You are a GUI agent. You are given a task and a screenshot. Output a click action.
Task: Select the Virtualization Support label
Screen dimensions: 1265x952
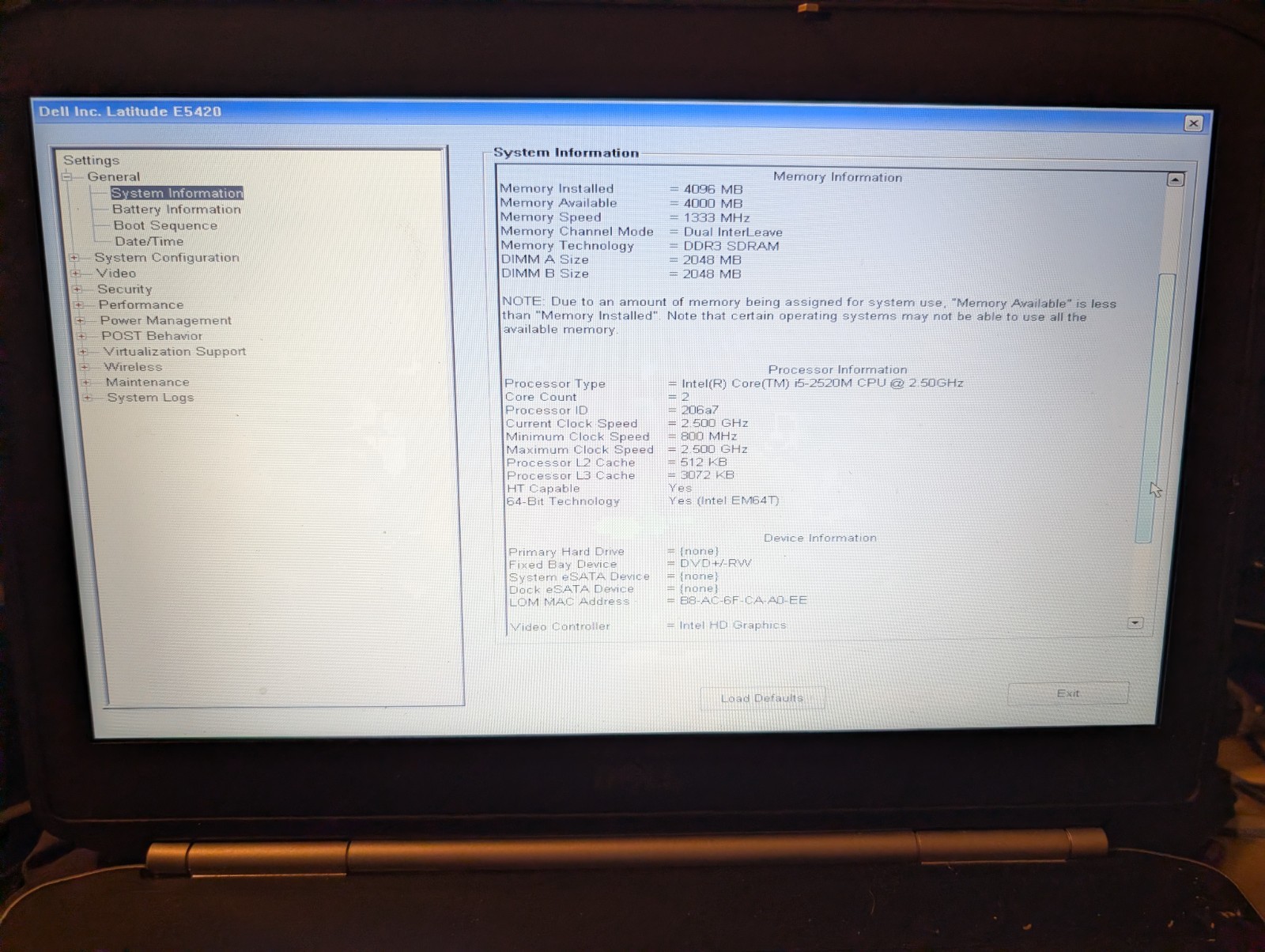(x=175, y=352)
